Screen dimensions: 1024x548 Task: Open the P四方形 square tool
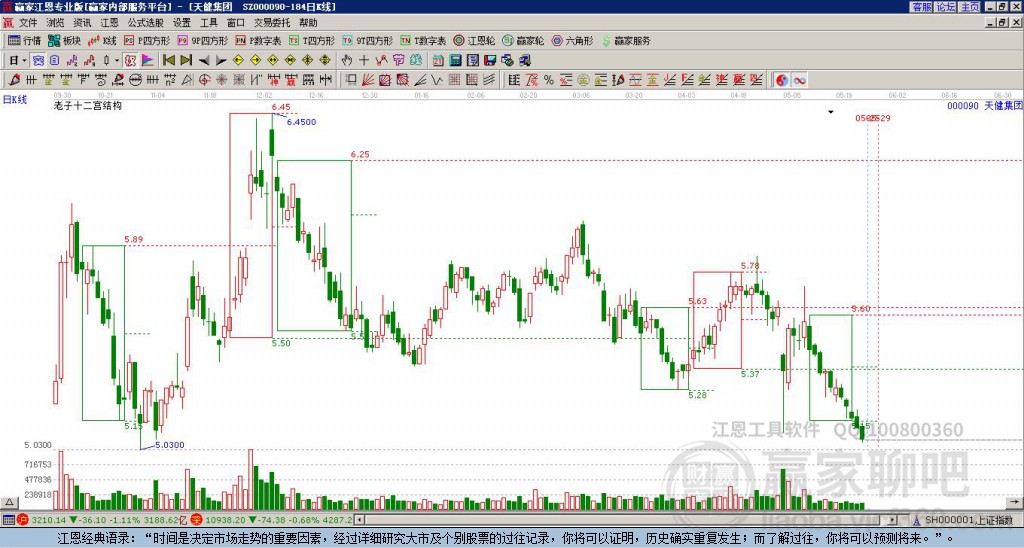point(147,40)
